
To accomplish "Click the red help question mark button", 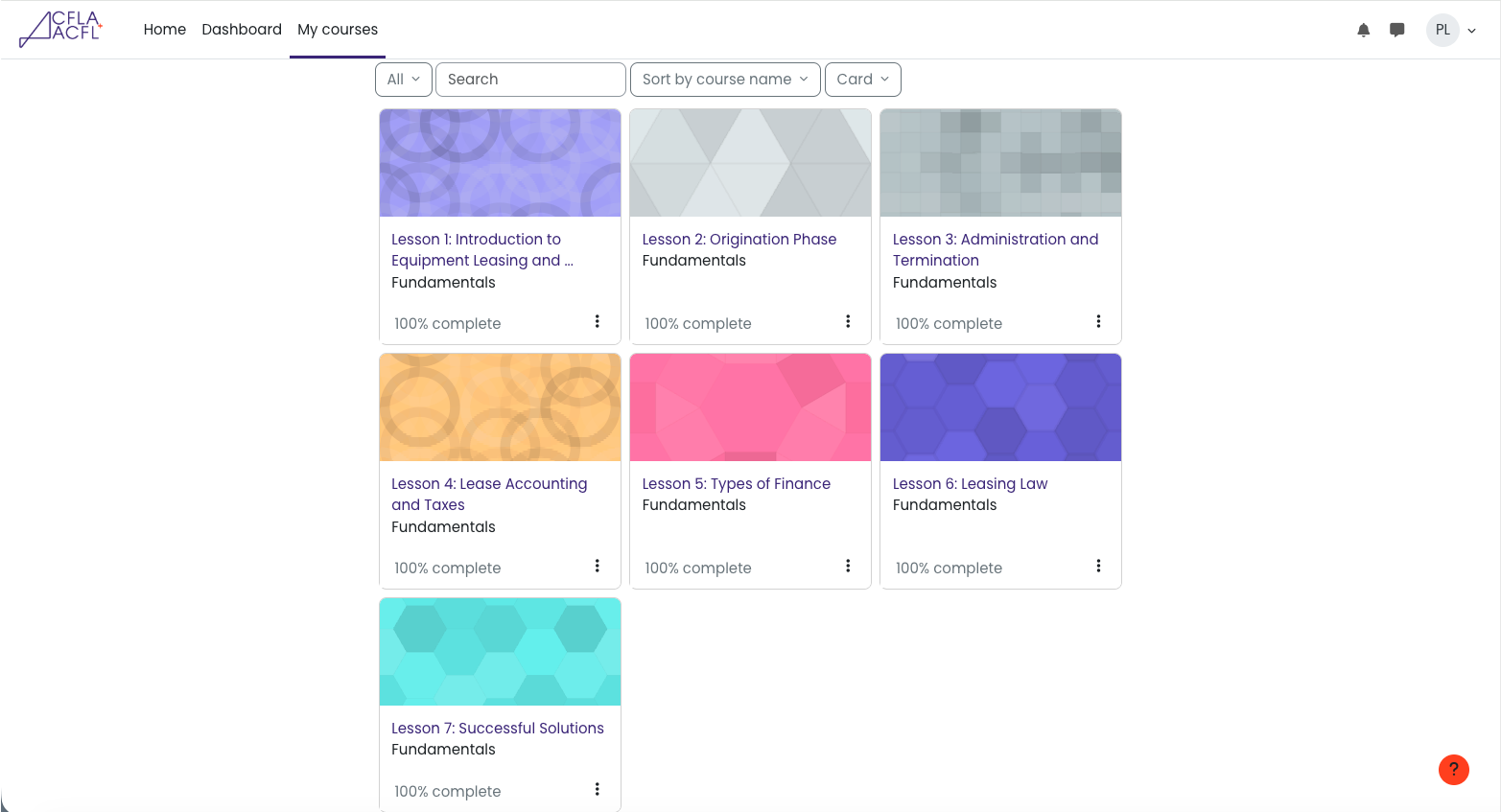I will coord(1453,769).
